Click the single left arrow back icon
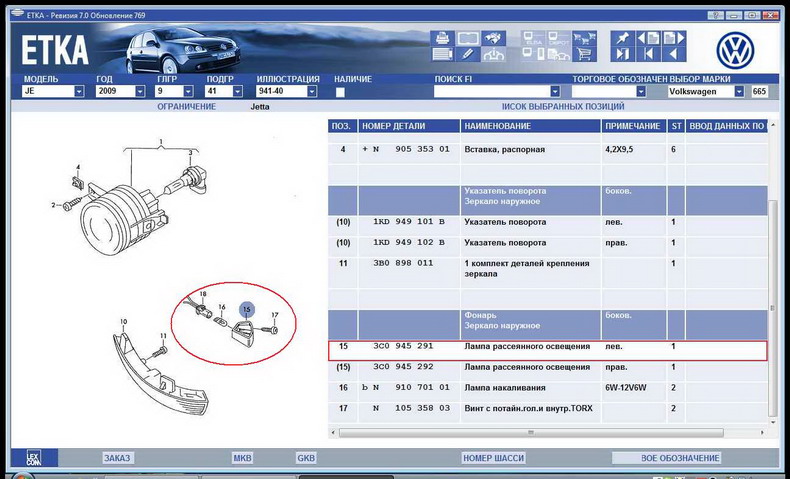 [674, 54]
